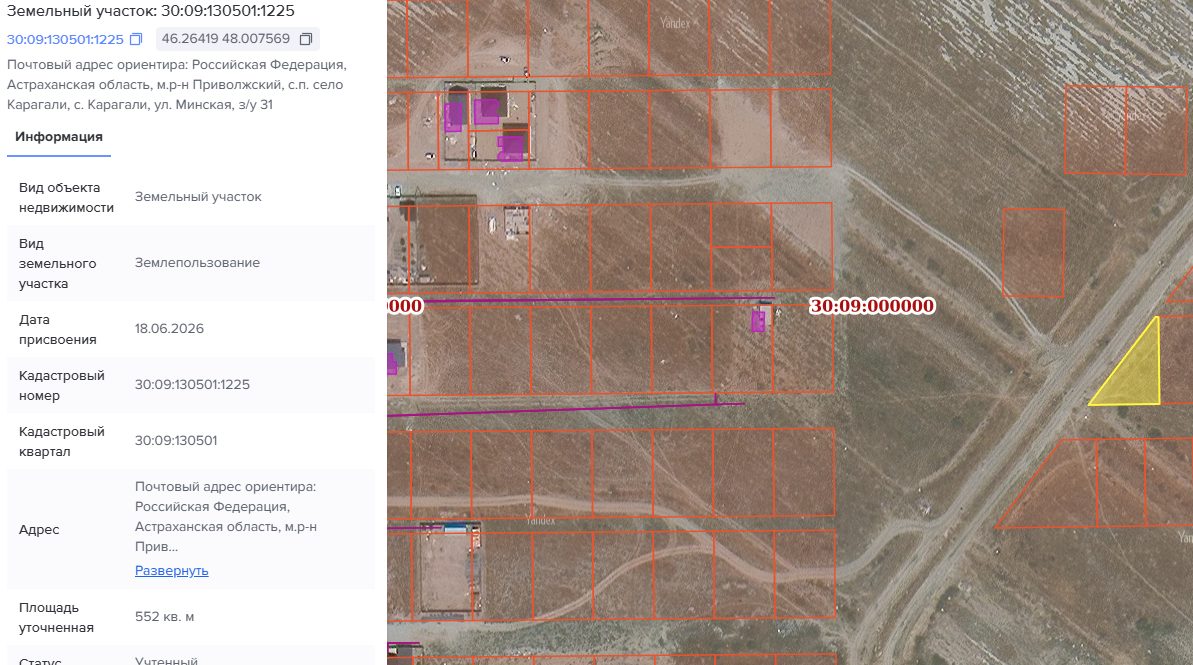Click the 30:09:000000 district label on the map
The image size is (1193, 665).
[x=872, y=306]
